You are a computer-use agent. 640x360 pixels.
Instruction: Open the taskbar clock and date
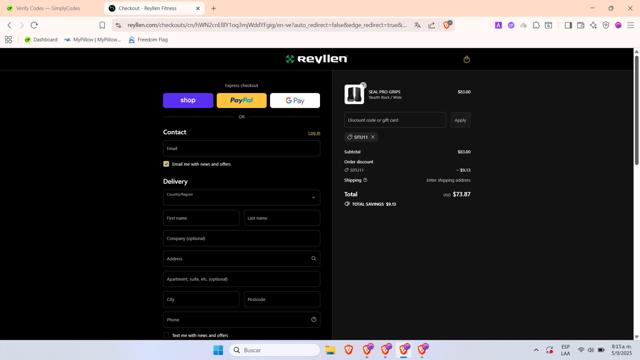coord(621,350)
